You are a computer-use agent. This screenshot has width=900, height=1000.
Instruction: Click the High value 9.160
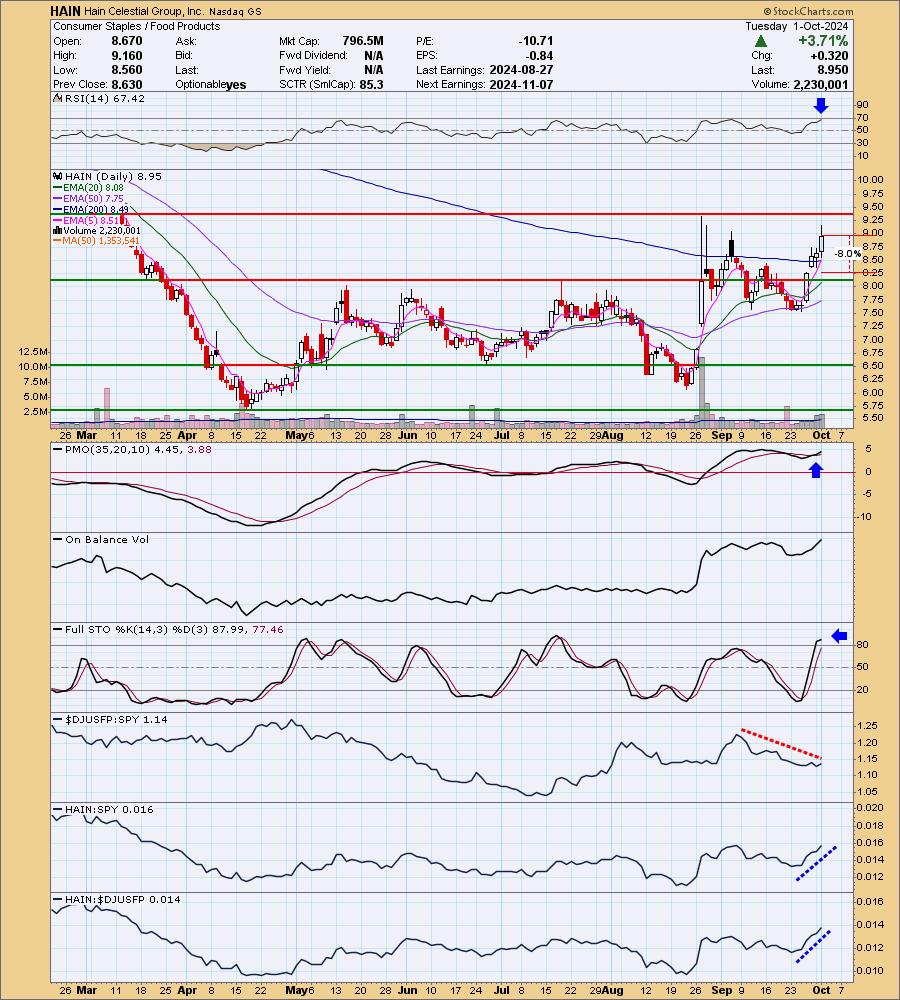tap(127, 55)
